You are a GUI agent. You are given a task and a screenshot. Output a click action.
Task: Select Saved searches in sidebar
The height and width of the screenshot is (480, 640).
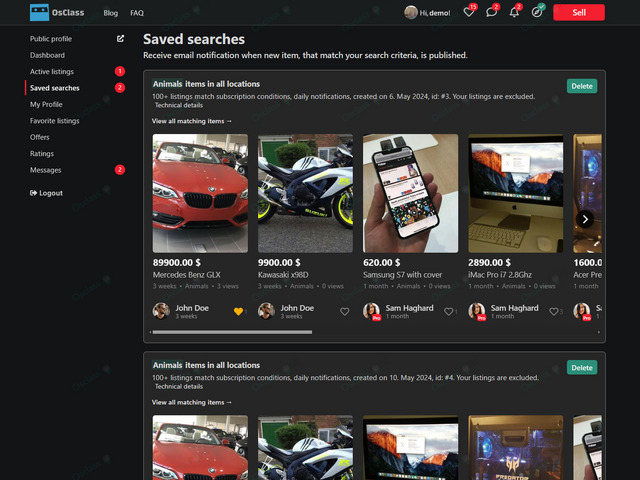click(55, 88)
